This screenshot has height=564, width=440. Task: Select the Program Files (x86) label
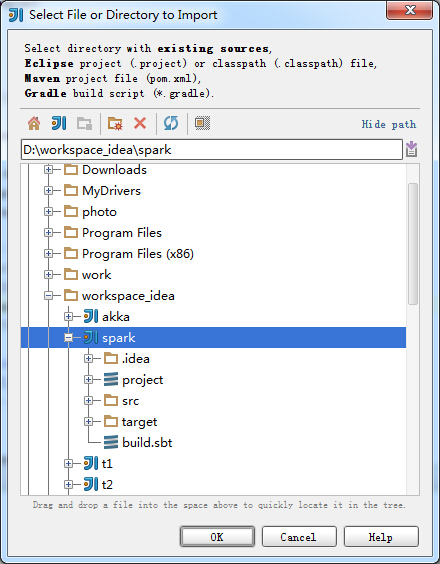click(138, 254)
